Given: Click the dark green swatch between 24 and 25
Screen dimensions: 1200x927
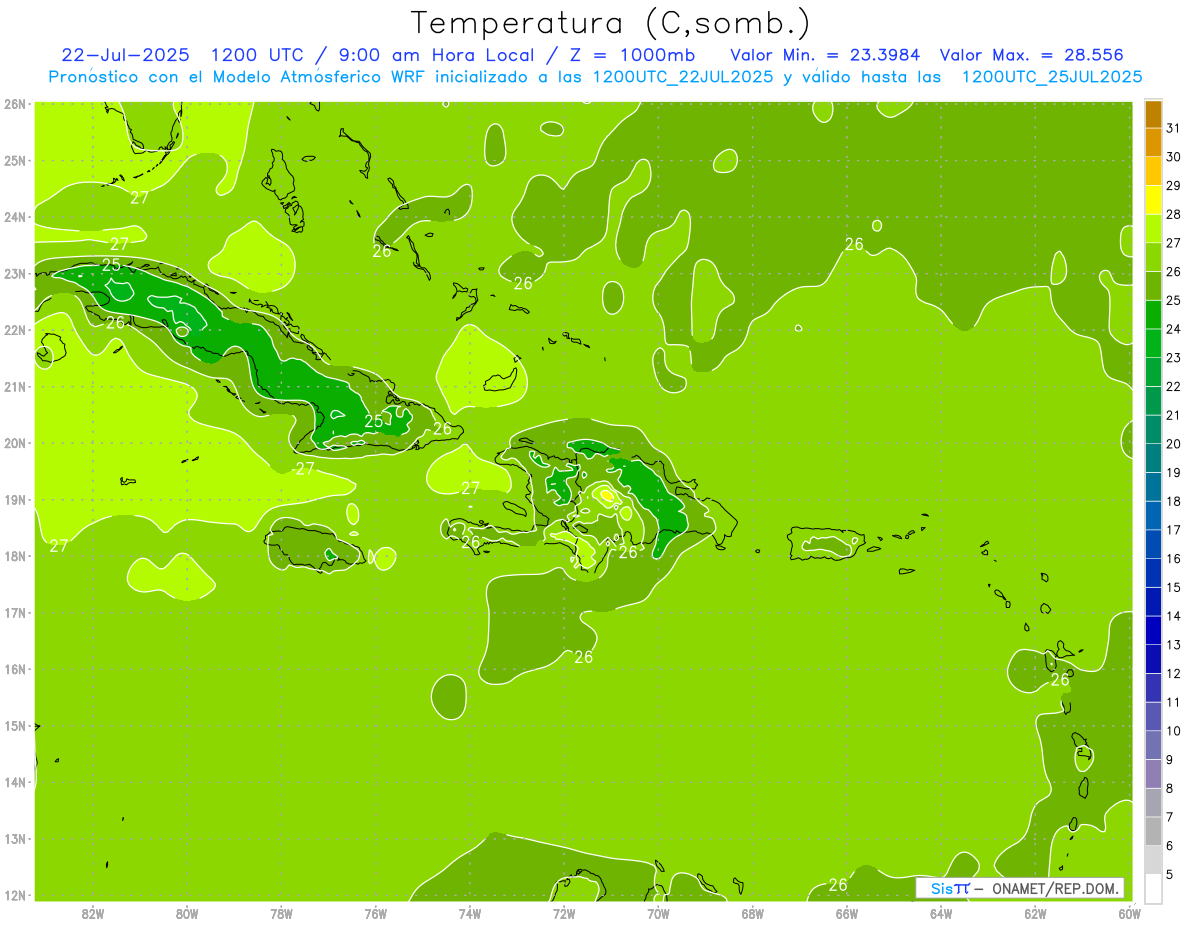Looking at the screenshot, I should [1153, 314].
